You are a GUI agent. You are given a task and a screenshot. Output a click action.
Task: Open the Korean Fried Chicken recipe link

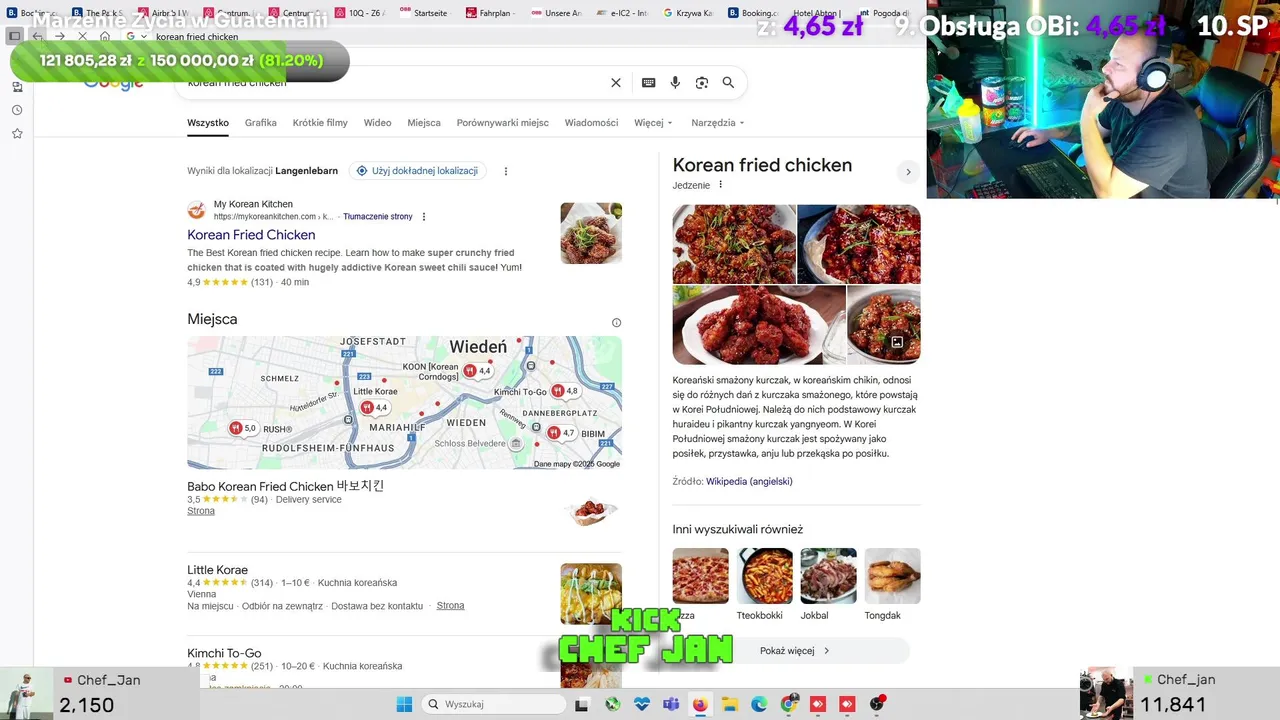[251, 235]
